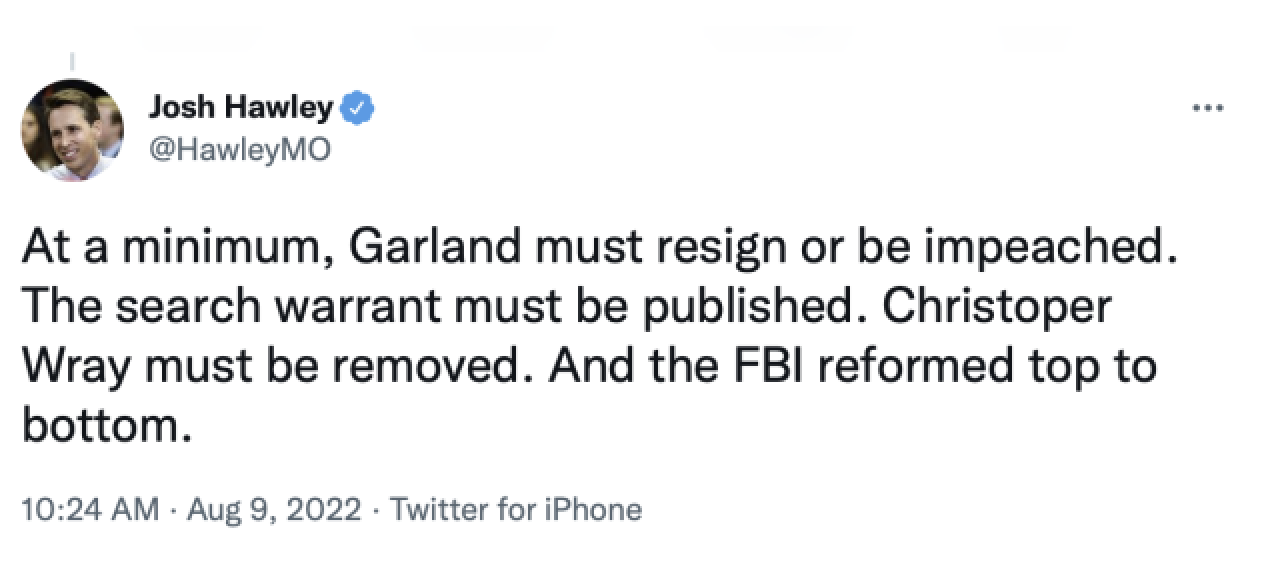Click the thread connector line above avatar

point(72,61)
